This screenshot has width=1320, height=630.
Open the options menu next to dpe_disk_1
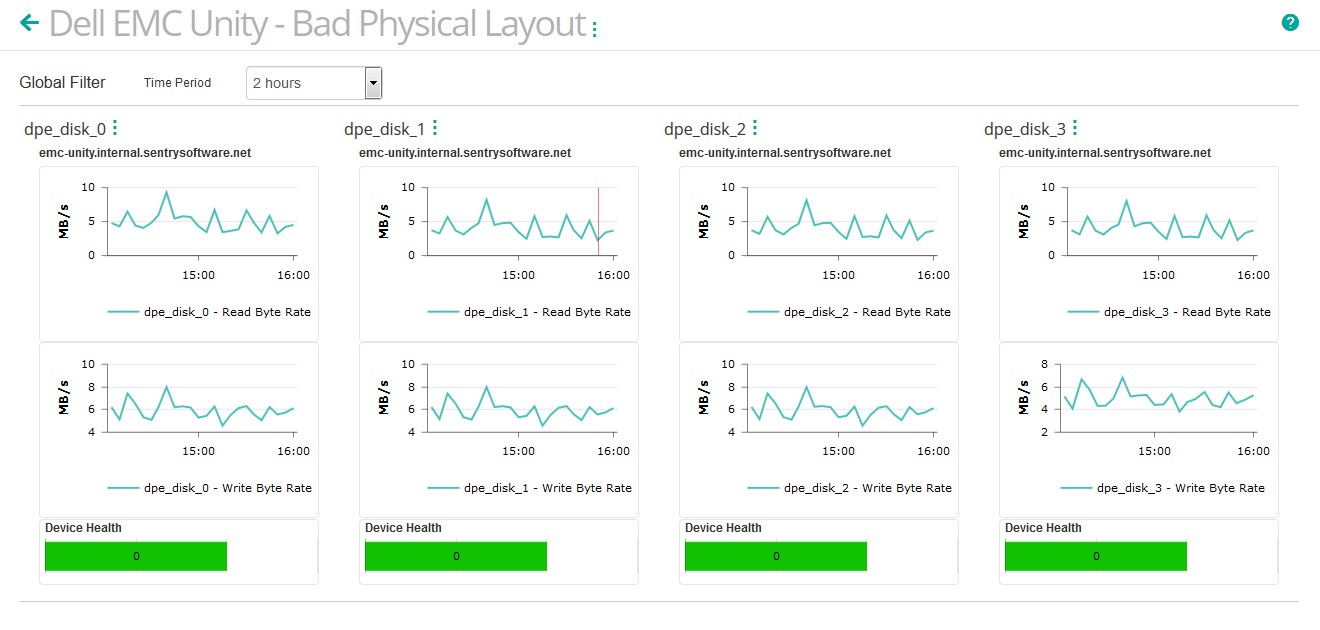(436, 128)
